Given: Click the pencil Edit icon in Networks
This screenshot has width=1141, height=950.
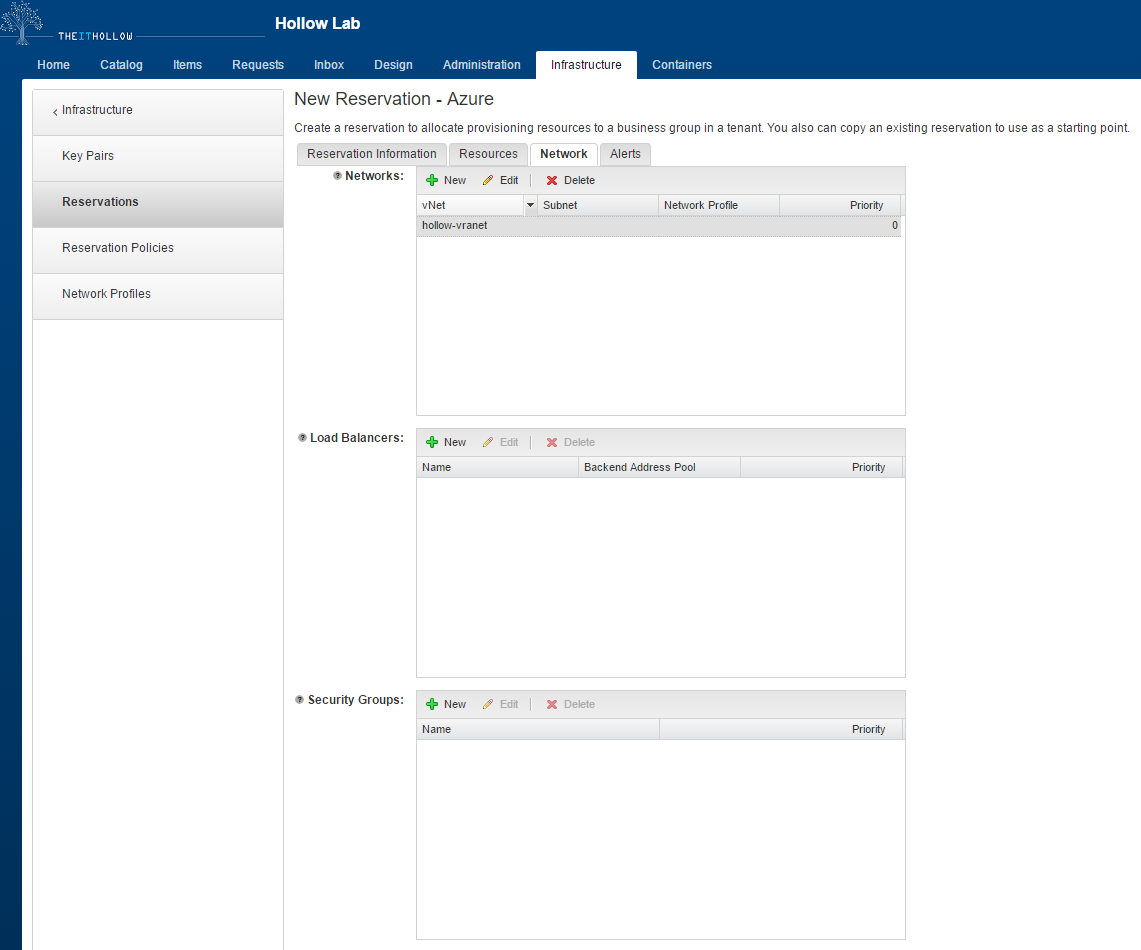Looking at the screenshot, I should point(488,181).
